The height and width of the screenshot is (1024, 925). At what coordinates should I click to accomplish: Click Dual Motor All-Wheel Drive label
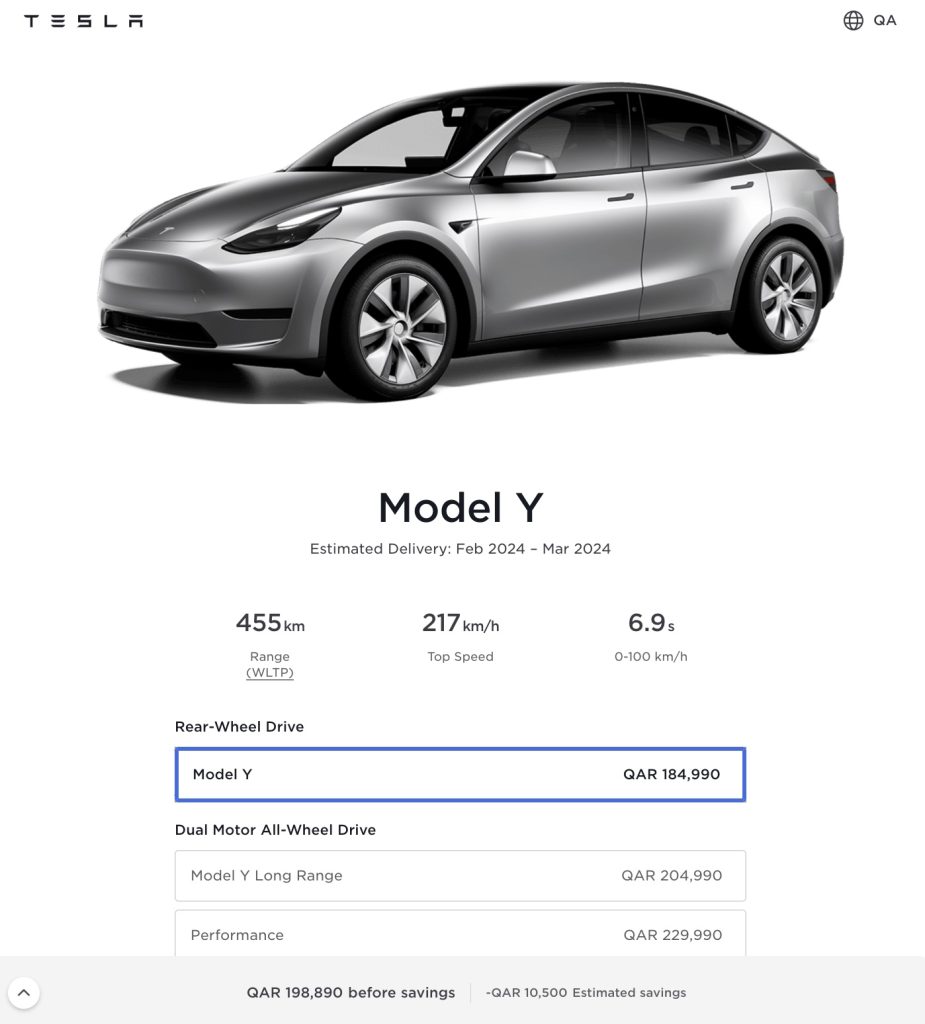tap(275, 830)
